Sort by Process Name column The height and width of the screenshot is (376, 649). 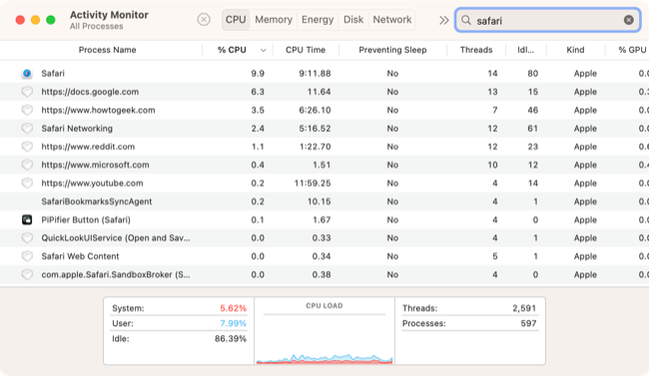tap(107, 50)
